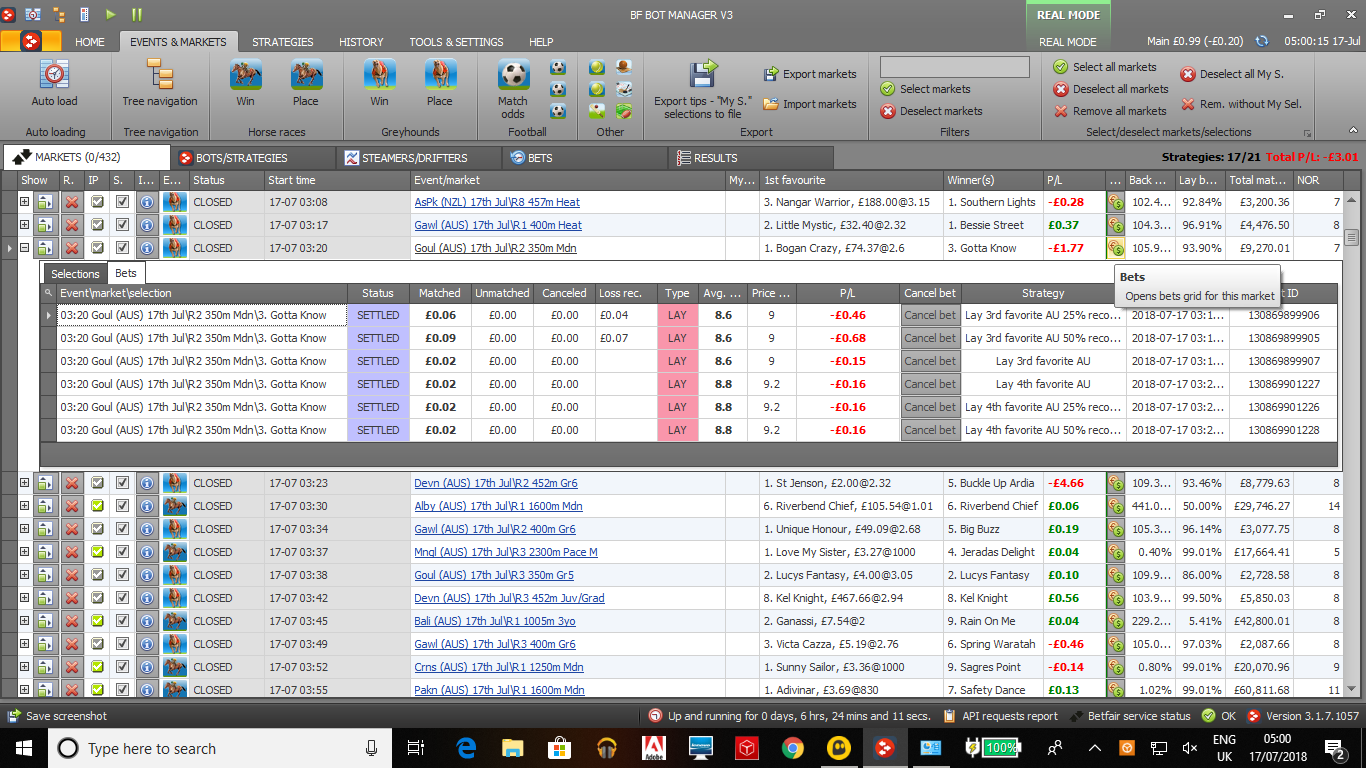Click Select all markets

tap(1105, 67)
